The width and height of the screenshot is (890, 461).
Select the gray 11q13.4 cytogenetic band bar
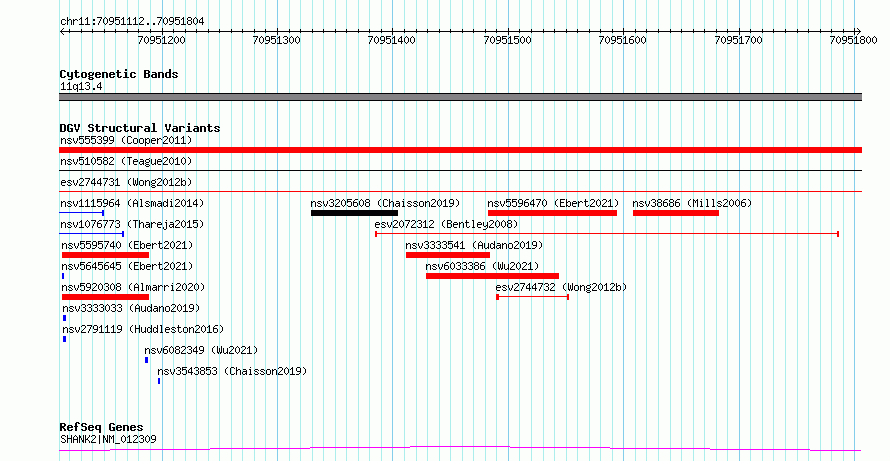point(460,97)
